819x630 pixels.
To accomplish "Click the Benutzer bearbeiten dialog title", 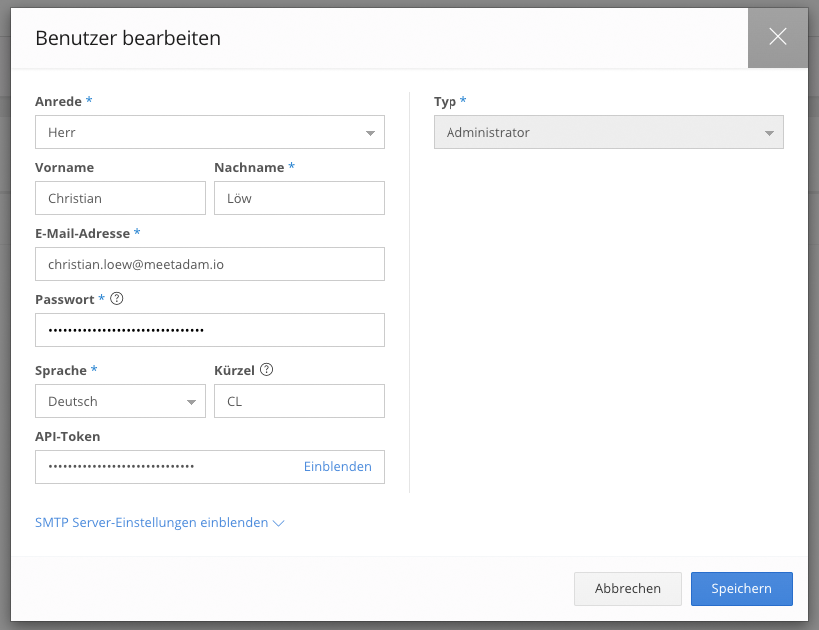I will 128,38.
